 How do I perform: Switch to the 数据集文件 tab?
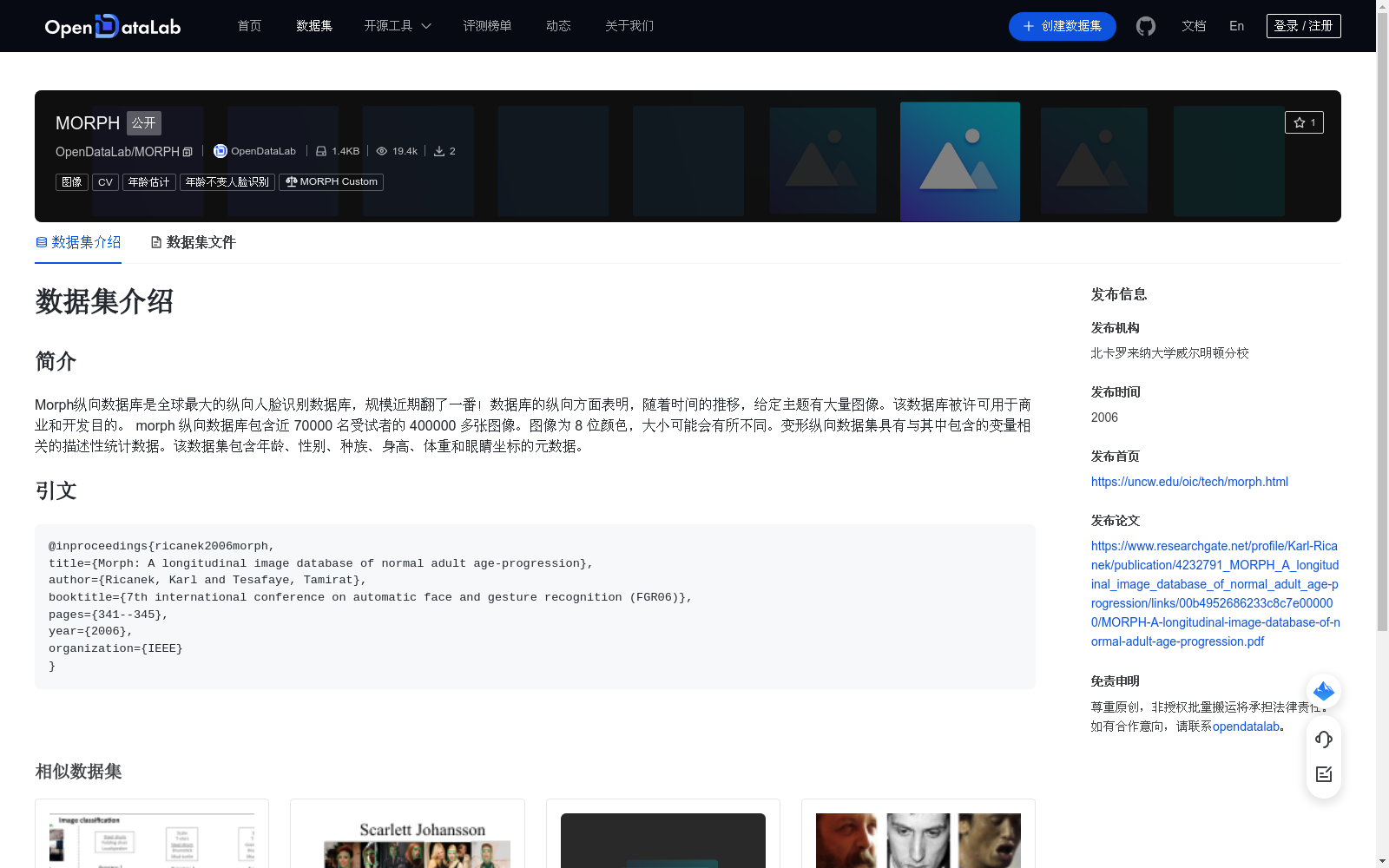point(193,242)
